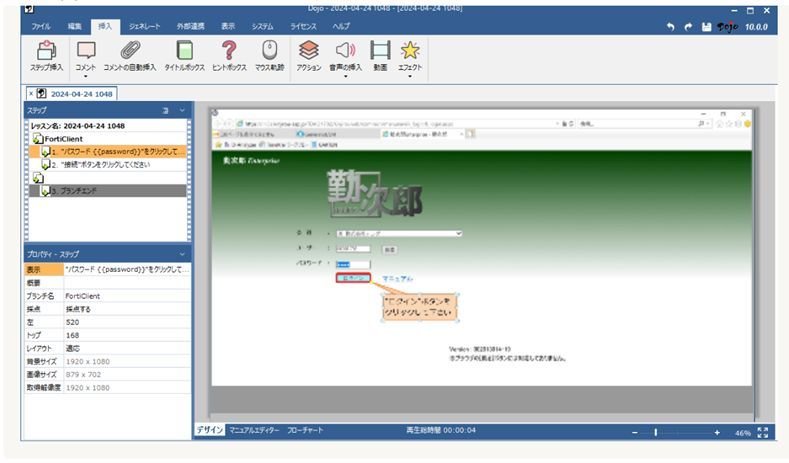Switch to マニュアルエディター view
789x463 pixels.
(254, 430)
